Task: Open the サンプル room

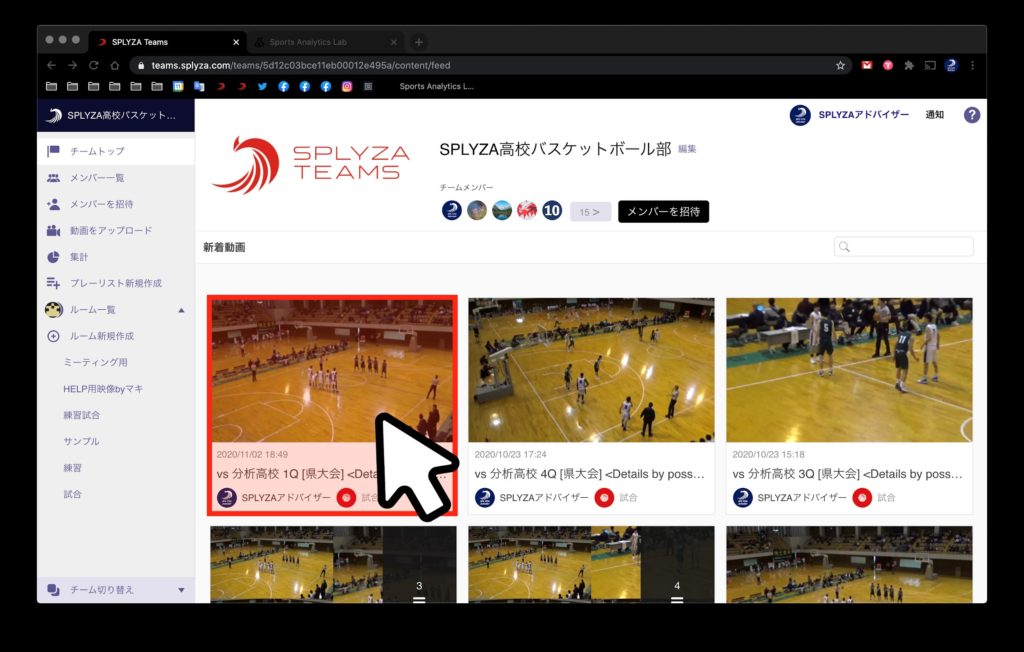Action: pyautogui.click(x=82, y=441)
